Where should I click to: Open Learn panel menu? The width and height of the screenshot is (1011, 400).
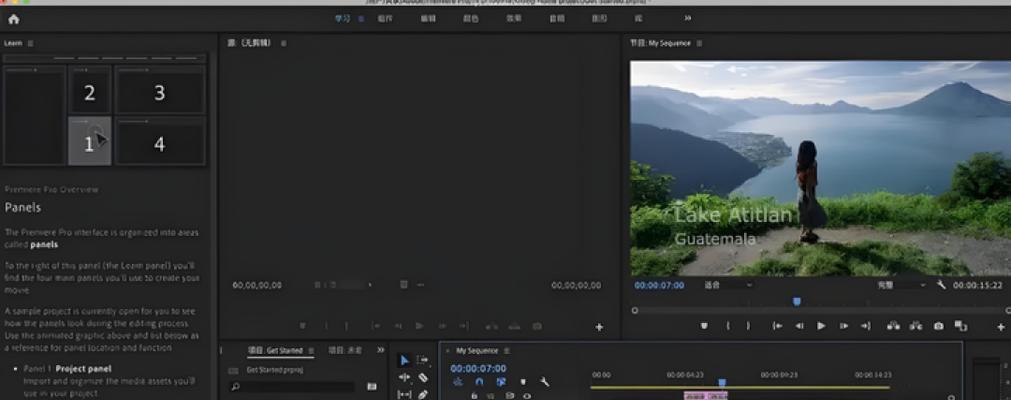[30, 43]
